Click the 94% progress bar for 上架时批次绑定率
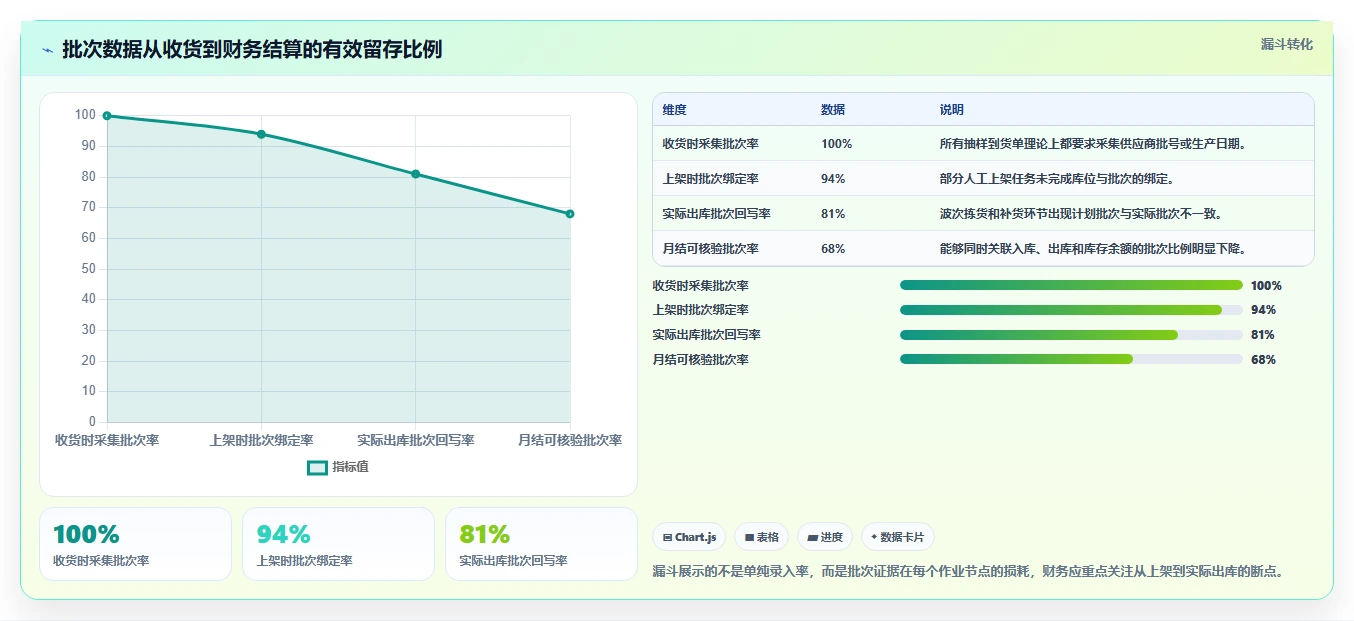 (x=1071, y=310)
